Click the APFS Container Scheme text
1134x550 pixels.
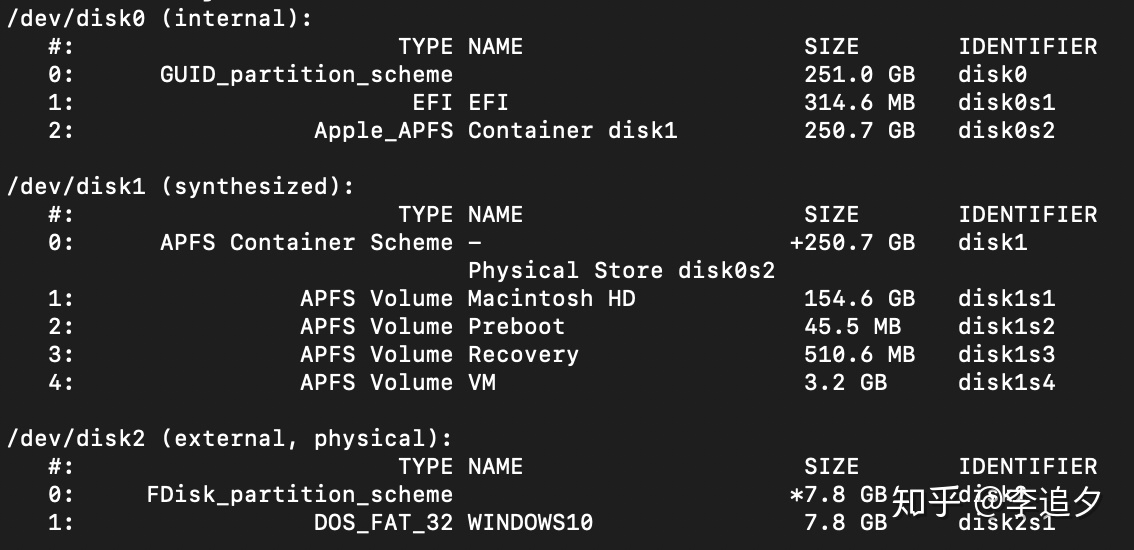tap(307, 242)
